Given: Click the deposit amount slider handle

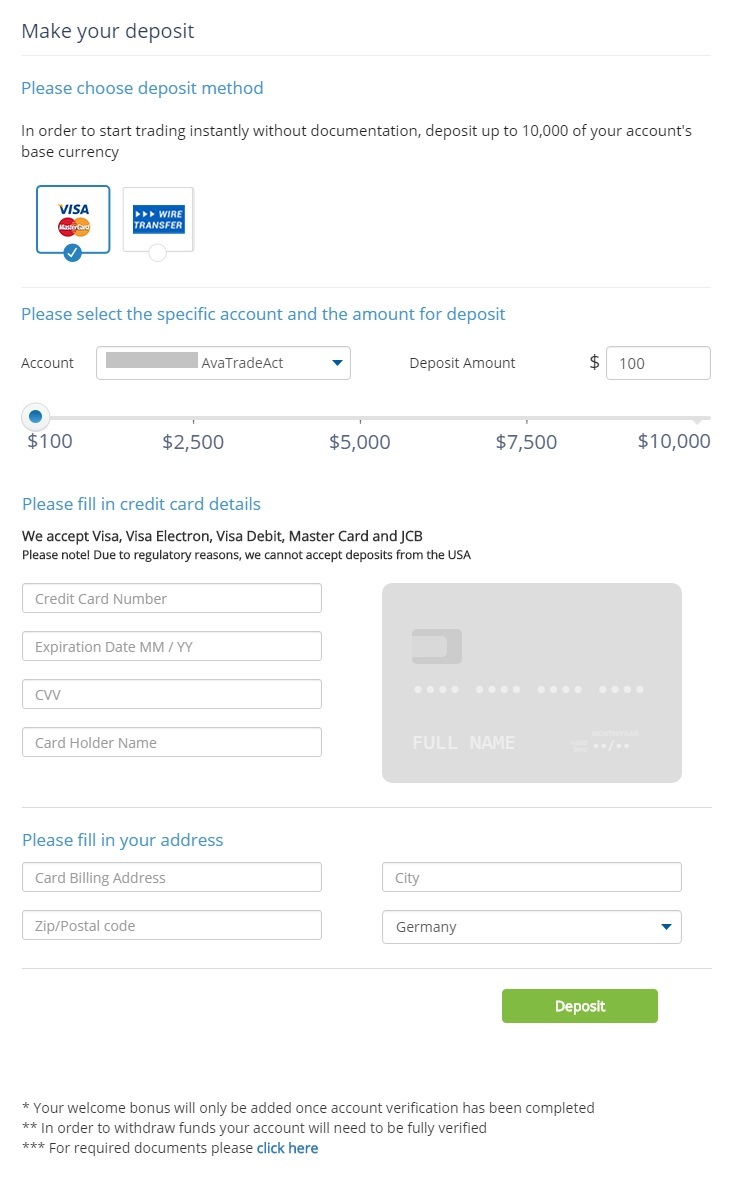Looking at the screenshot, I should (36, 416).
